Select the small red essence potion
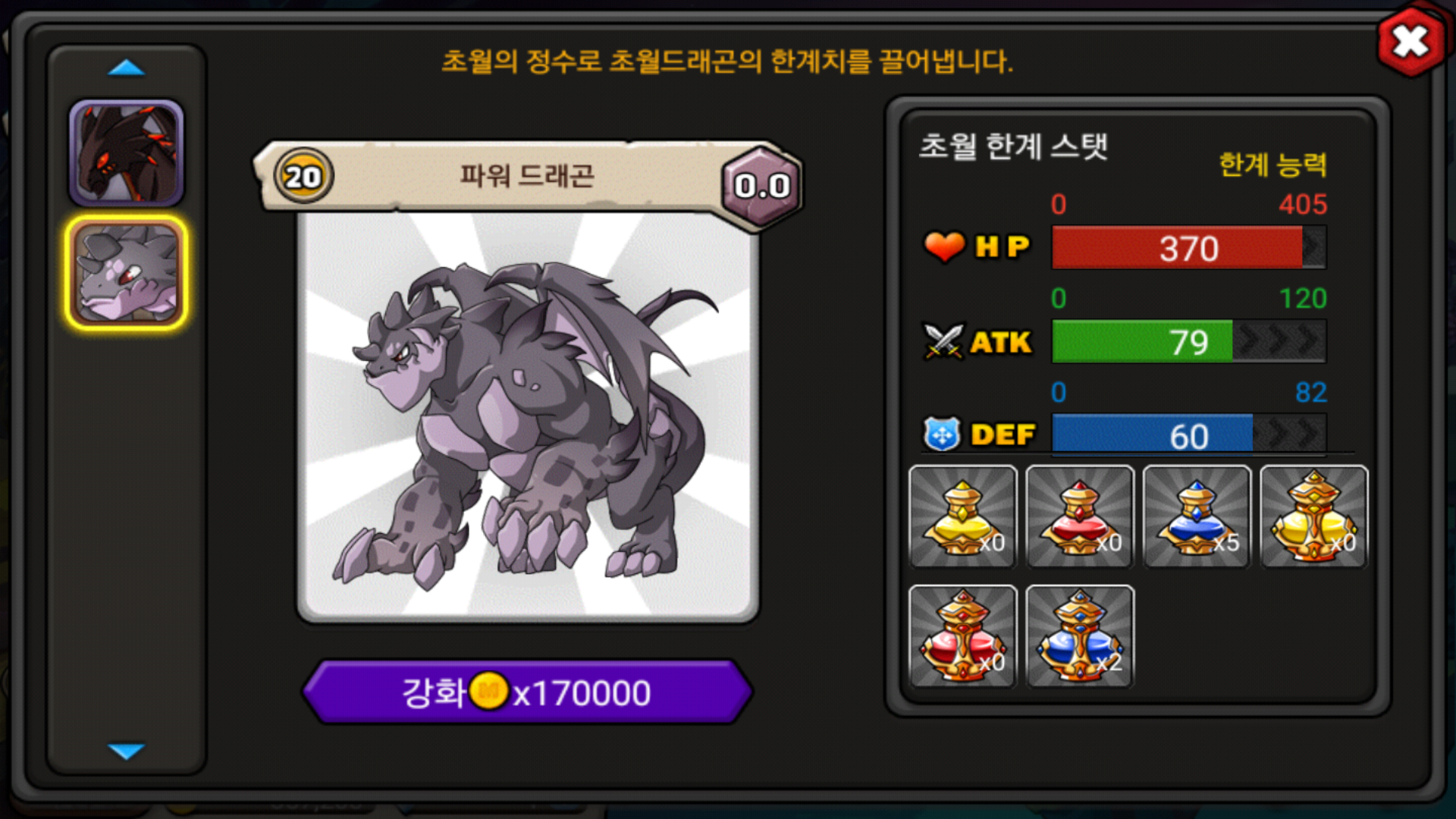 click(x=1079, y=516)
